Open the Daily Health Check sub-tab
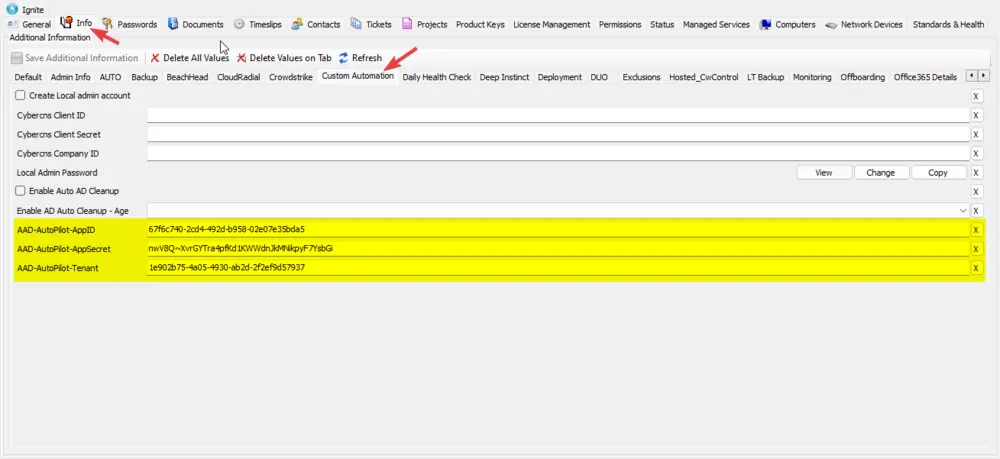 pyautogui.click(x=437, y=77)
